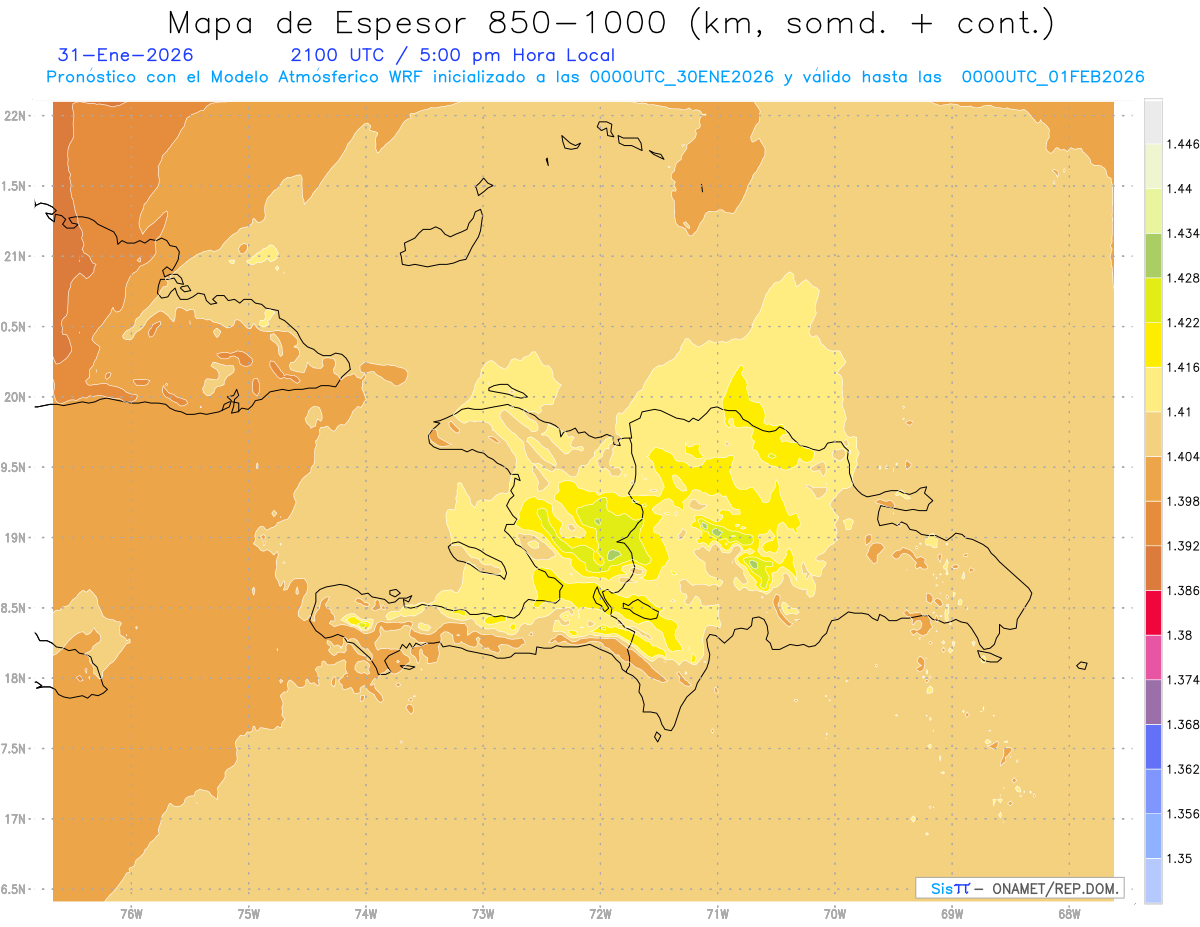The image size is (1200, 927).
Task: Click the 1.428 colorbar value
Action: 1183,278
